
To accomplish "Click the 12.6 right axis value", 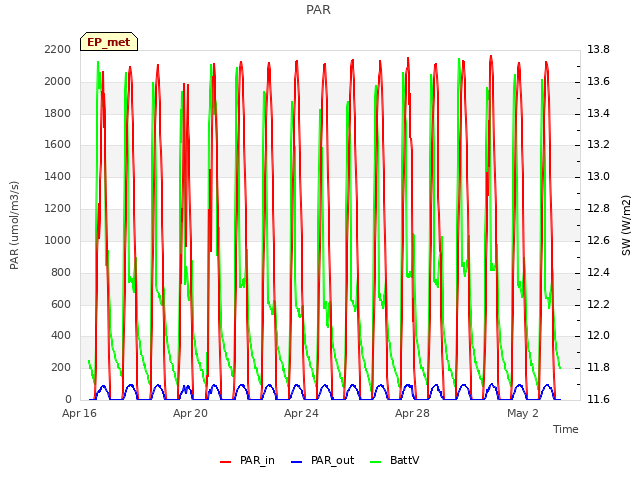I will (598, 240).
